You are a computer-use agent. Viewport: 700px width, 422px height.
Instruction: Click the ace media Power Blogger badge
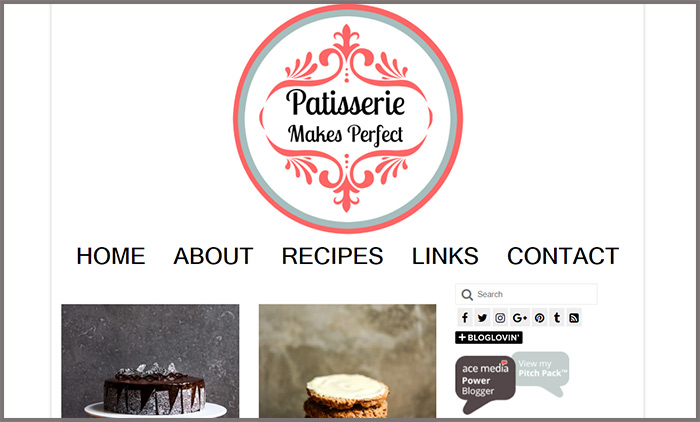(x=485, y=383)
